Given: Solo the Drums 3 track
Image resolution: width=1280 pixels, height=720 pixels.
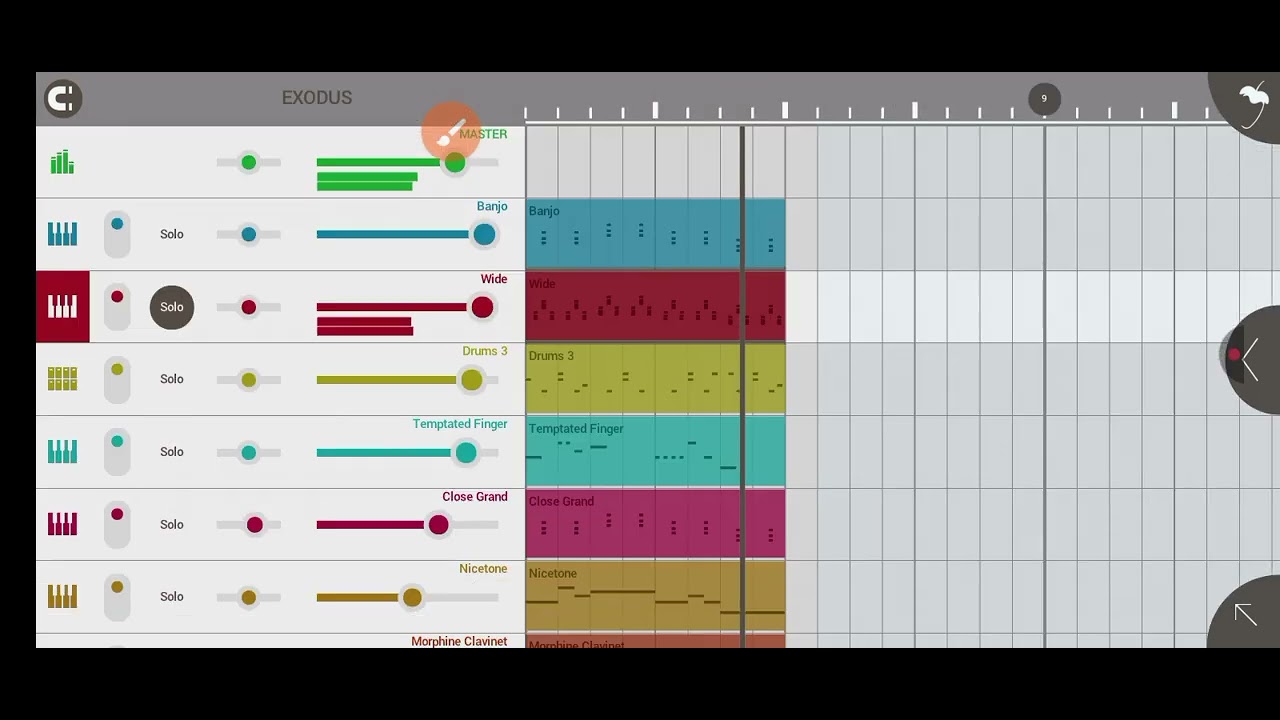Looking at the screenshot, I should pyautogui.click(x=172, y=379).
